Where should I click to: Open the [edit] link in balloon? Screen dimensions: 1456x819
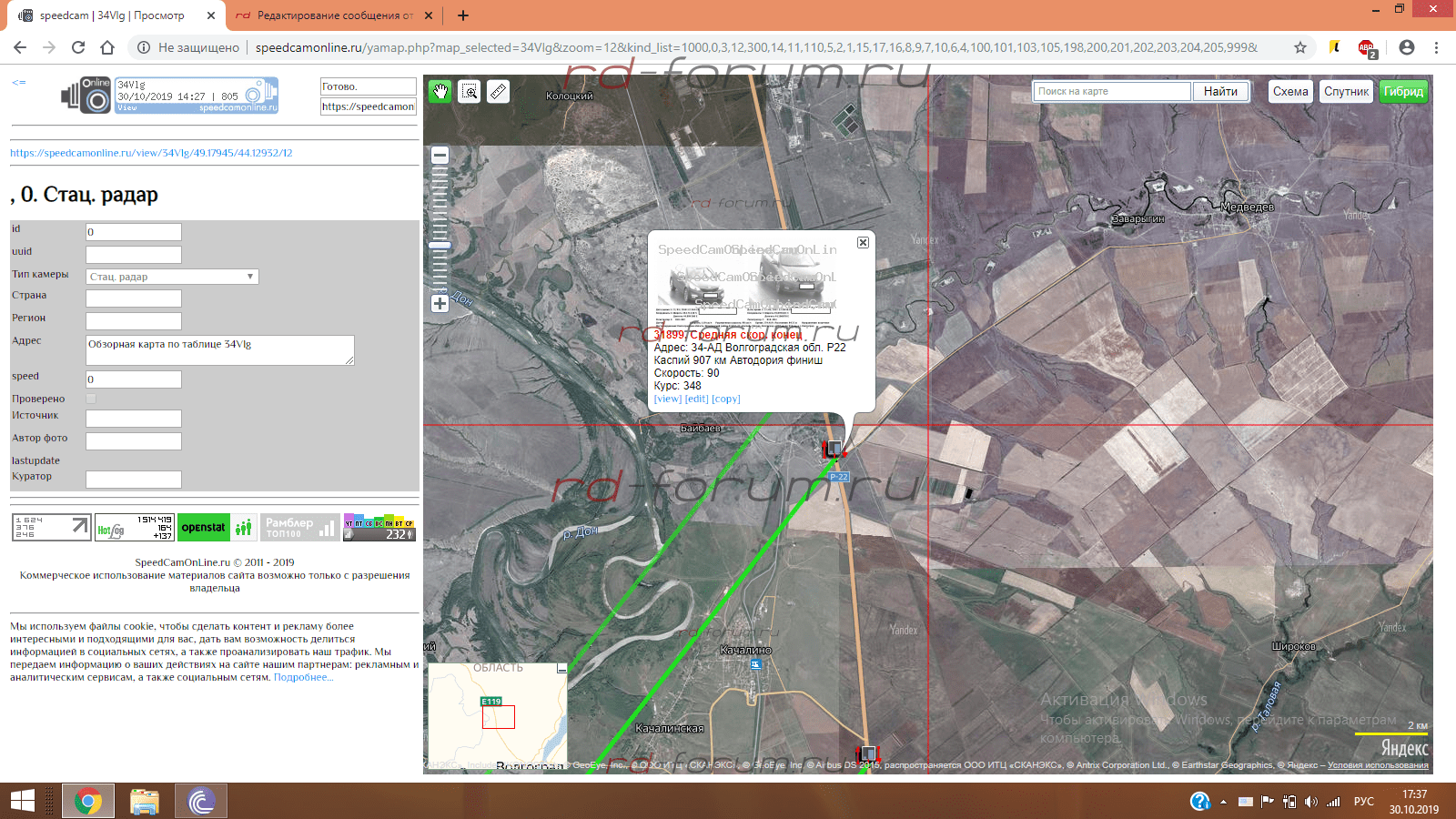click(x=696, y=399)
